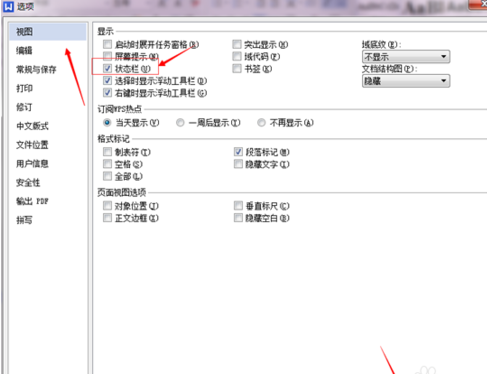This screenshot has height=374, width=487.
Task: Enable the 书签 checkbox
Action: (x=237, y=68)
